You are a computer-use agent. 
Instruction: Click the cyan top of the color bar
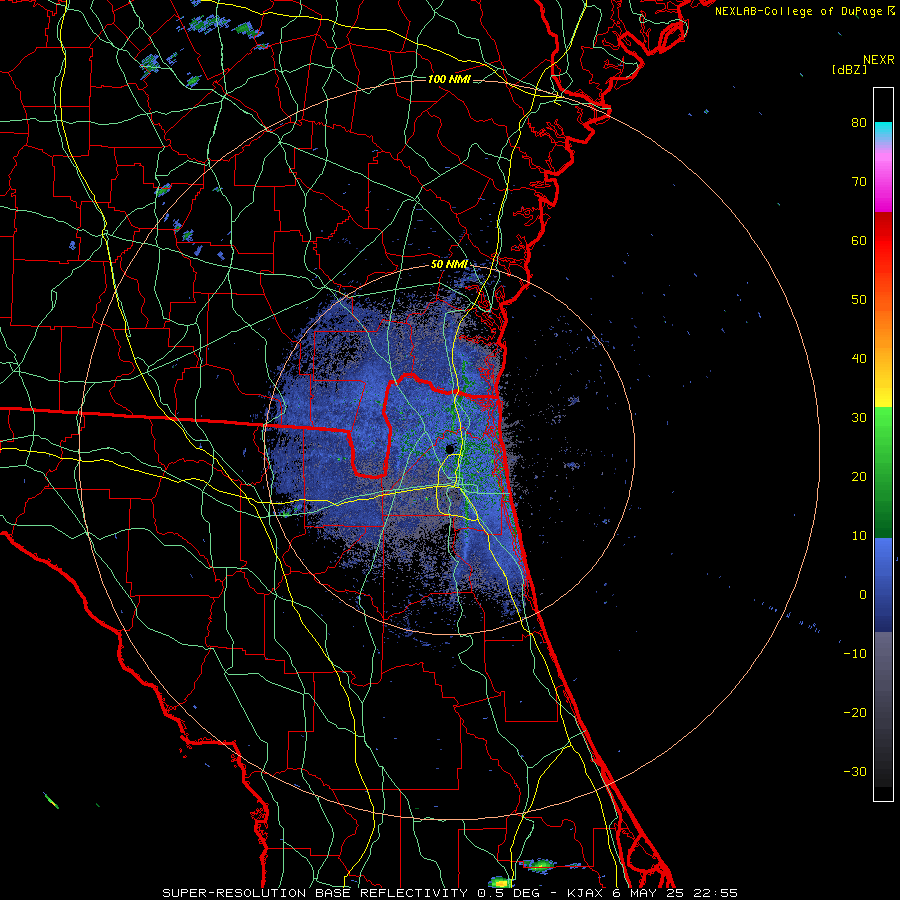tap(883, 130)
